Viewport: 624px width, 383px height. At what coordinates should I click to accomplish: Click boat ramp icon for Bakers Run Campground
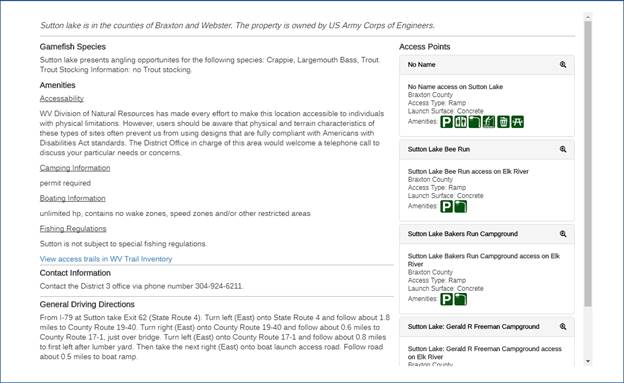click(460, 299)
